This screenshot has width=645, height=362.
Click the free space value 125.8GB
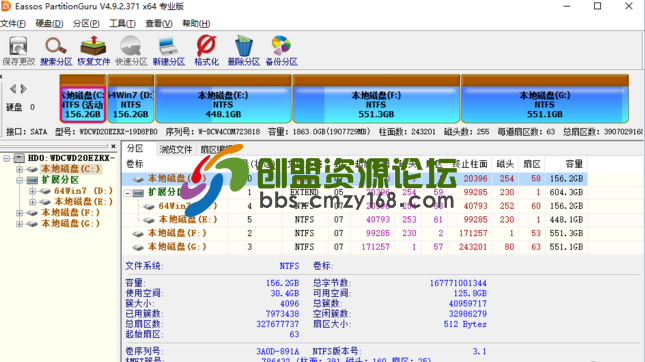click(x=470, y=293)
